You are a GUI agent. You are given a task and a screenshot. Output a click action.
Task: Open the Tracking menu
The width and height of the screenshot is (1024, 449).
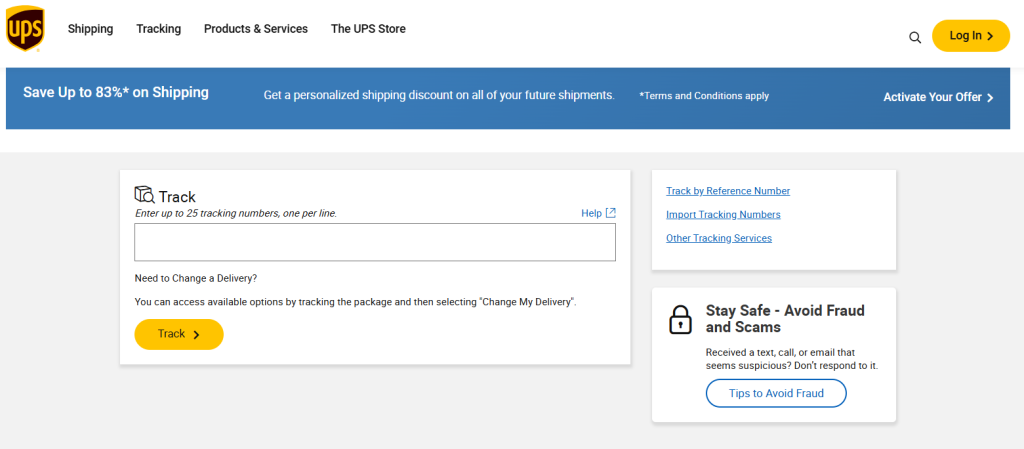click(159, 29)
